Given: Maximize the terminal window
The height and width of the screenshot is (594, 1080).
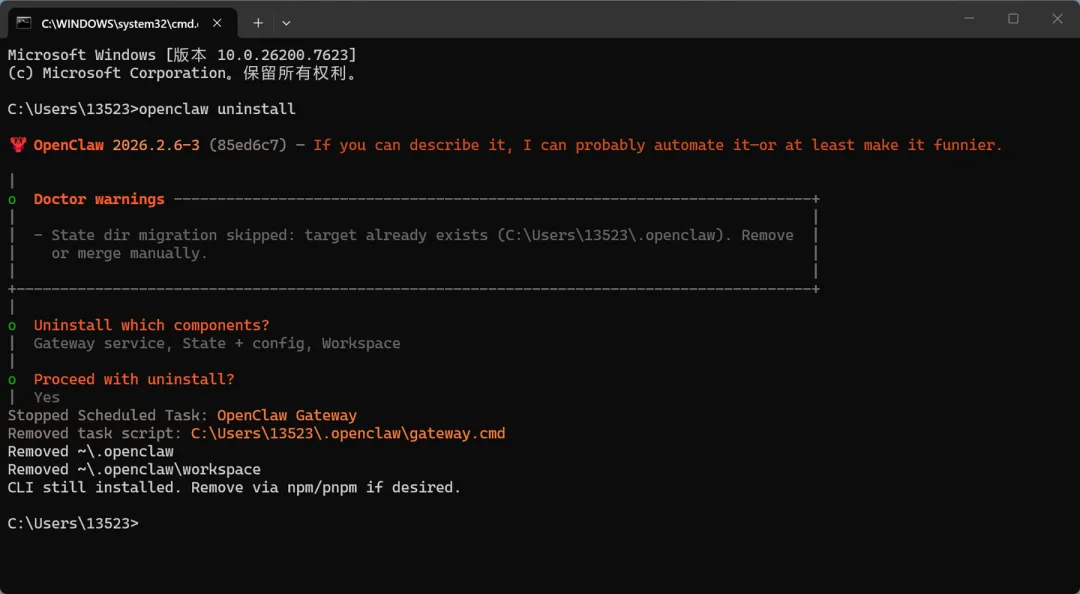Looking at the screenshot, I should tap(1013, 19).
